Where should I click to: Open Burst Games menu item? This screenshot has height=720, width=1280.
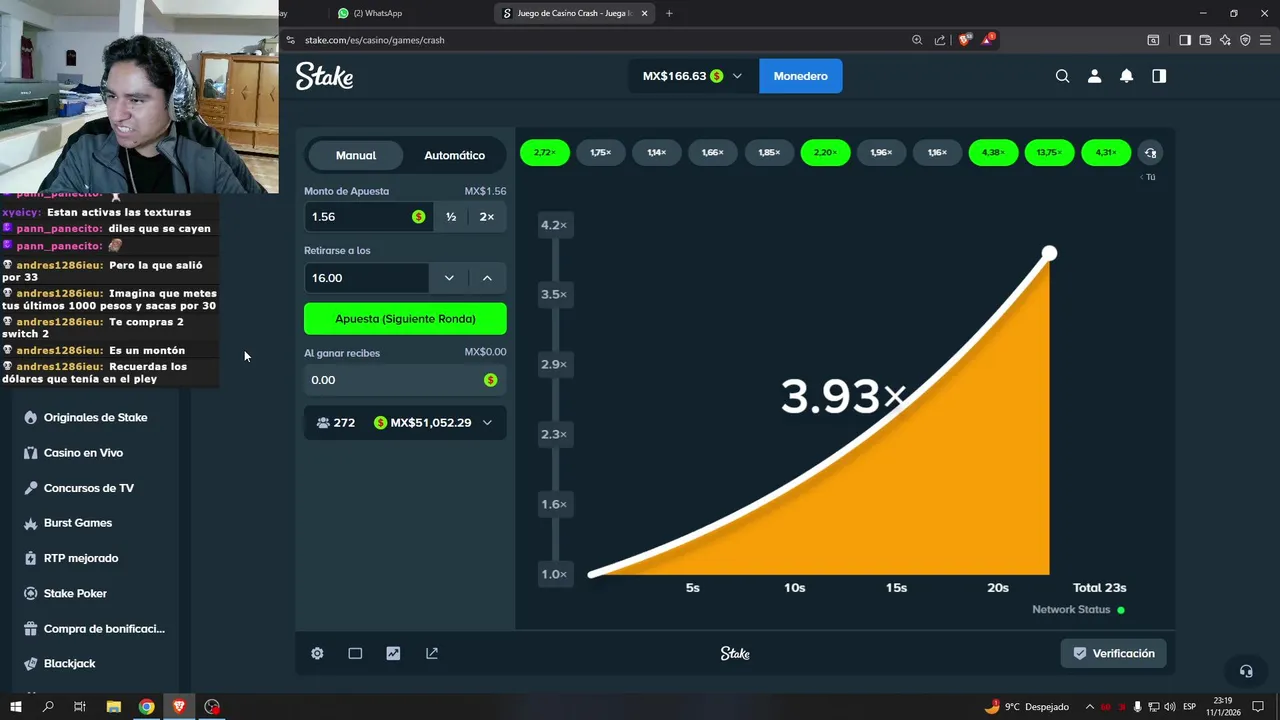click(77, 523)
